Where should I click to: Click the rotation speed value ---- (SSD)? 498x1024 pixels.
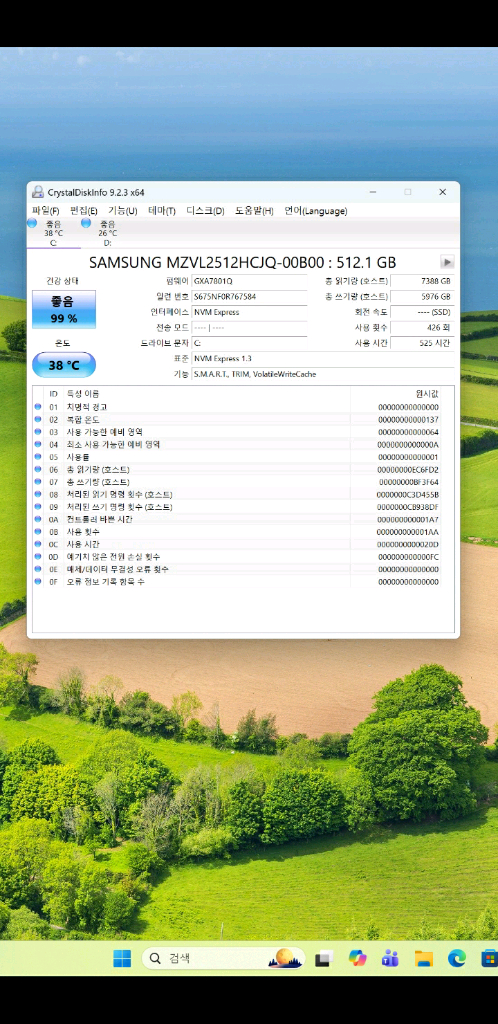[422, 312]
